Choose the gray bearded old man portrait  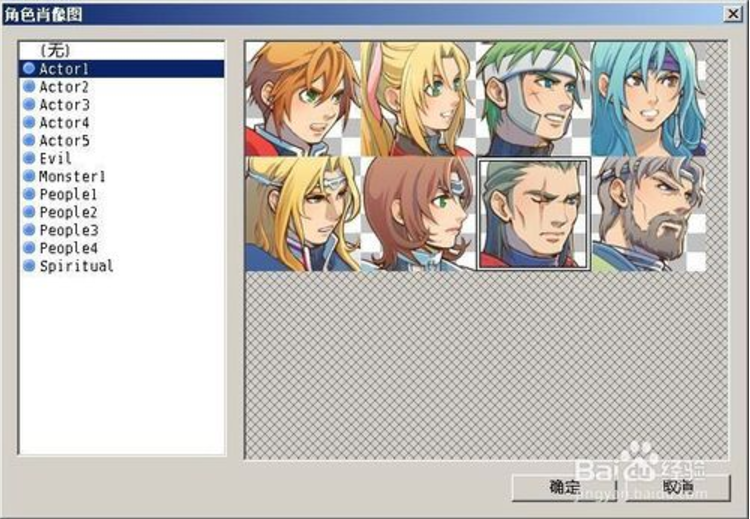(x=649, y=214)
